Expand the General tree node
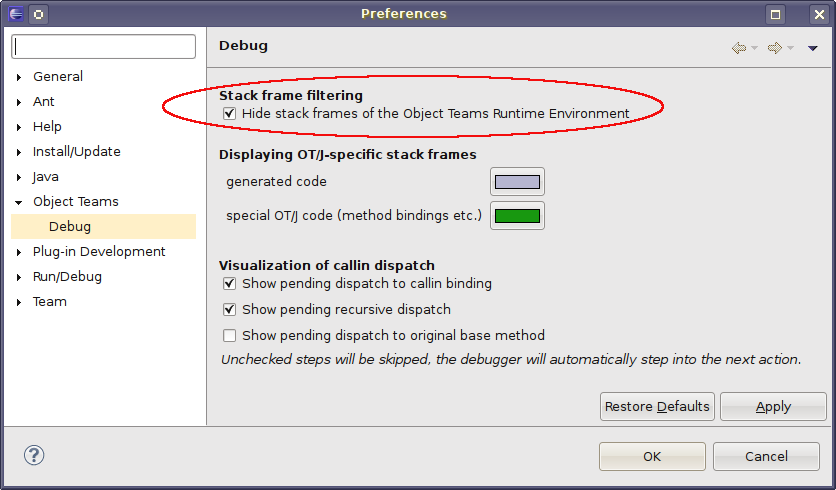This screenshot has height=490, width=836. click(x=19, y=77)
